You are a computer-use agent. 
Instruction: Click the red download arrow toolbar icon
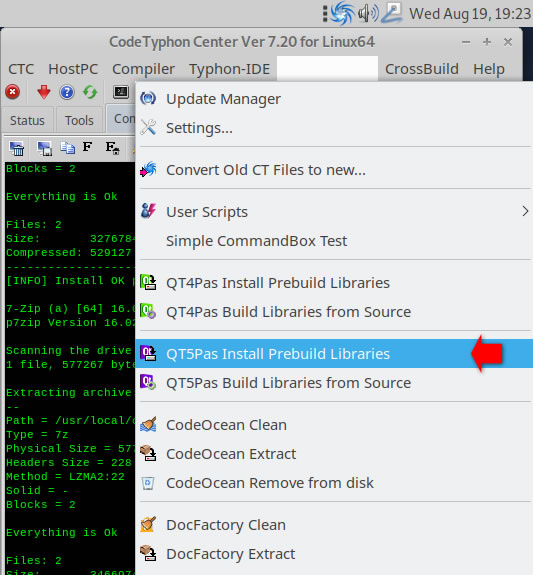[x=44, y=92]
